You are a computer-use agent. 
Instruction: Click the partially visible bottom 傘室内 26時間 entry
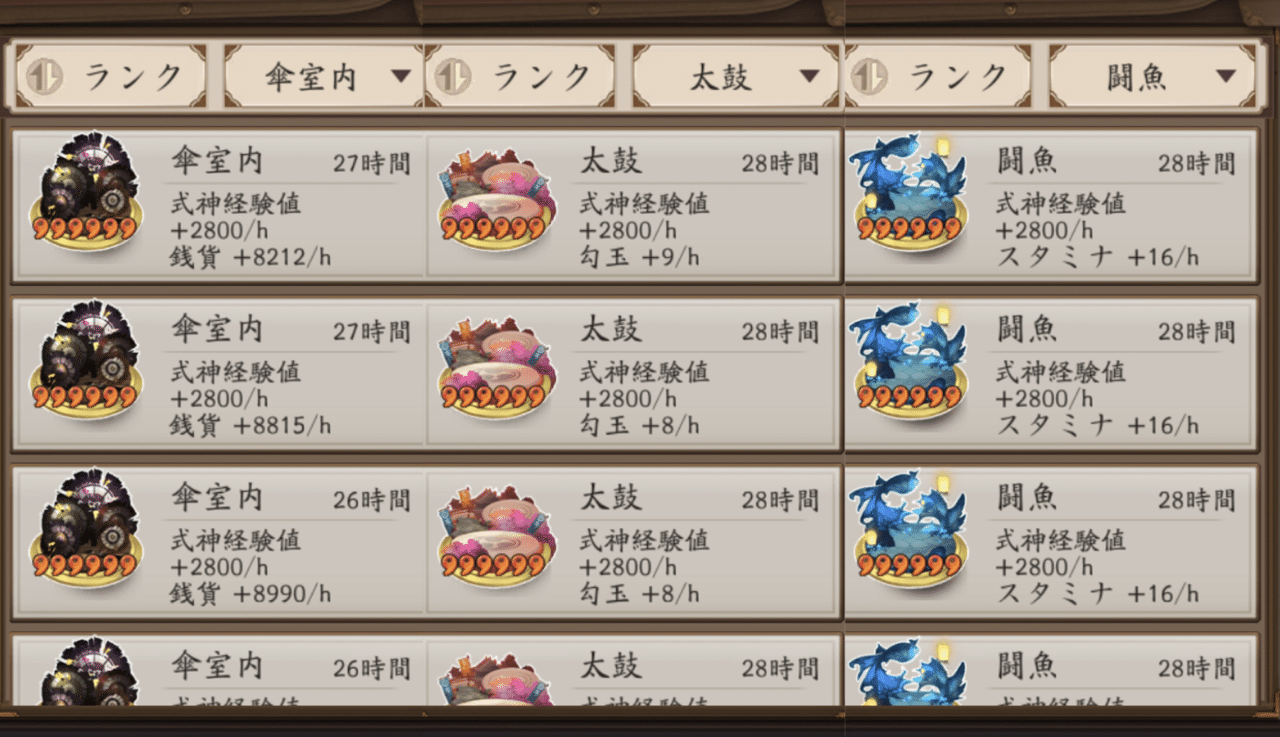pyautogui.click(x=218, y=670)
